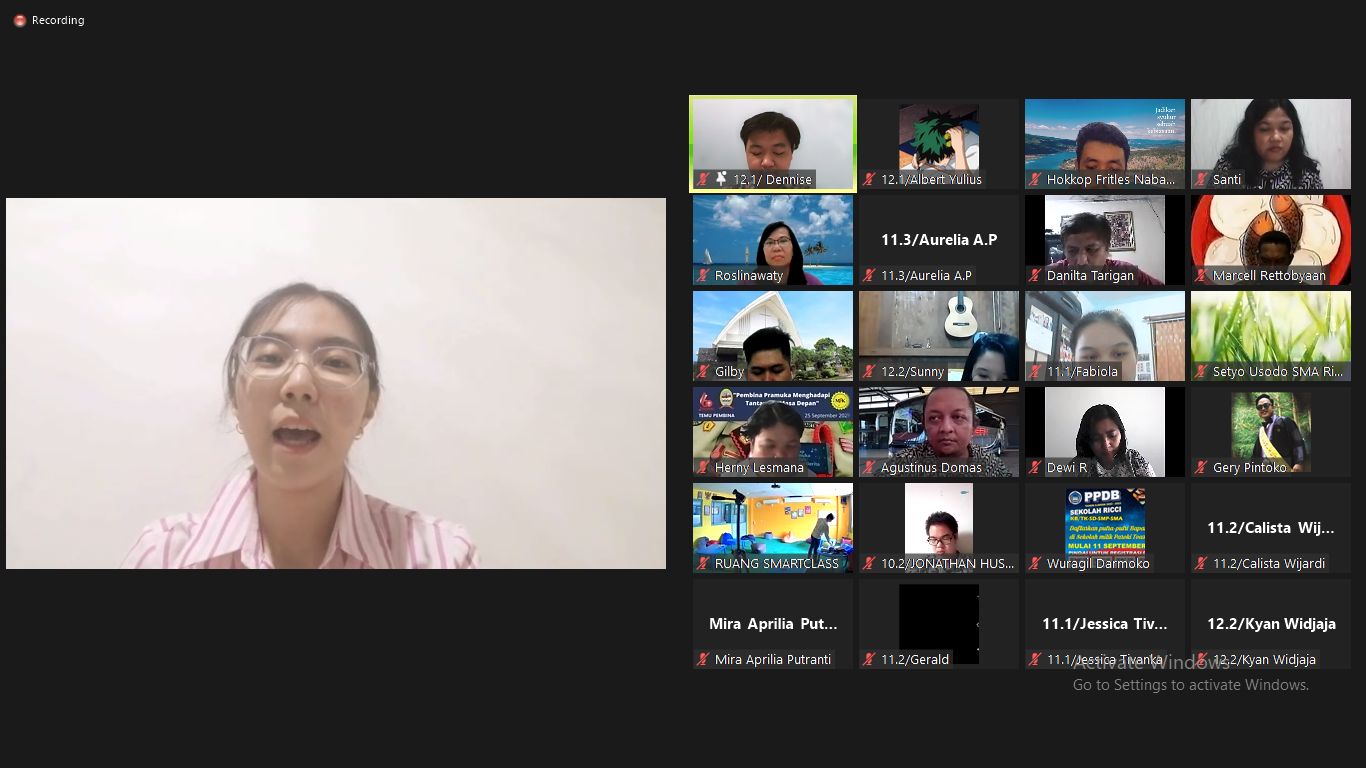Click muted mic icon next to 11.2/Gerald
The height and width of the screenshot is (768, 1366).
coord(869,660)
